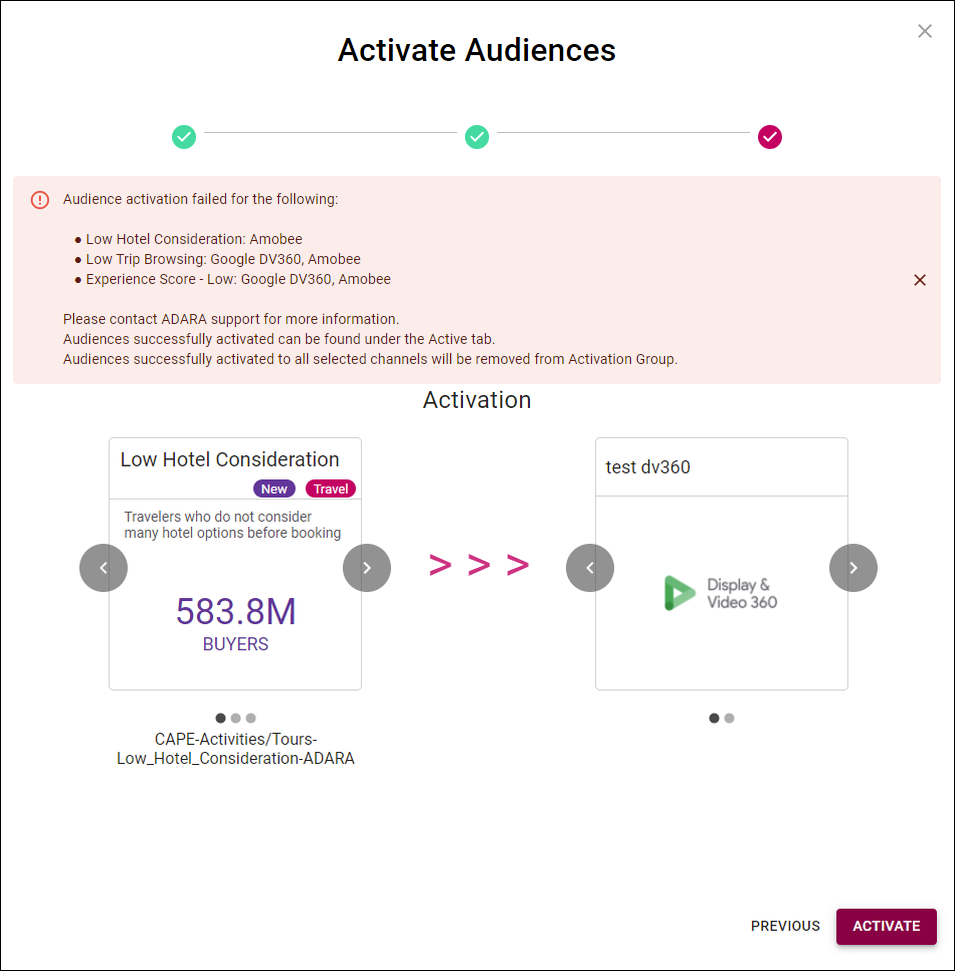This screenshot has height=971, width=955.
Task: Click the Activate Audiences title
Action: pyautogui.click(x=477, y=50)
